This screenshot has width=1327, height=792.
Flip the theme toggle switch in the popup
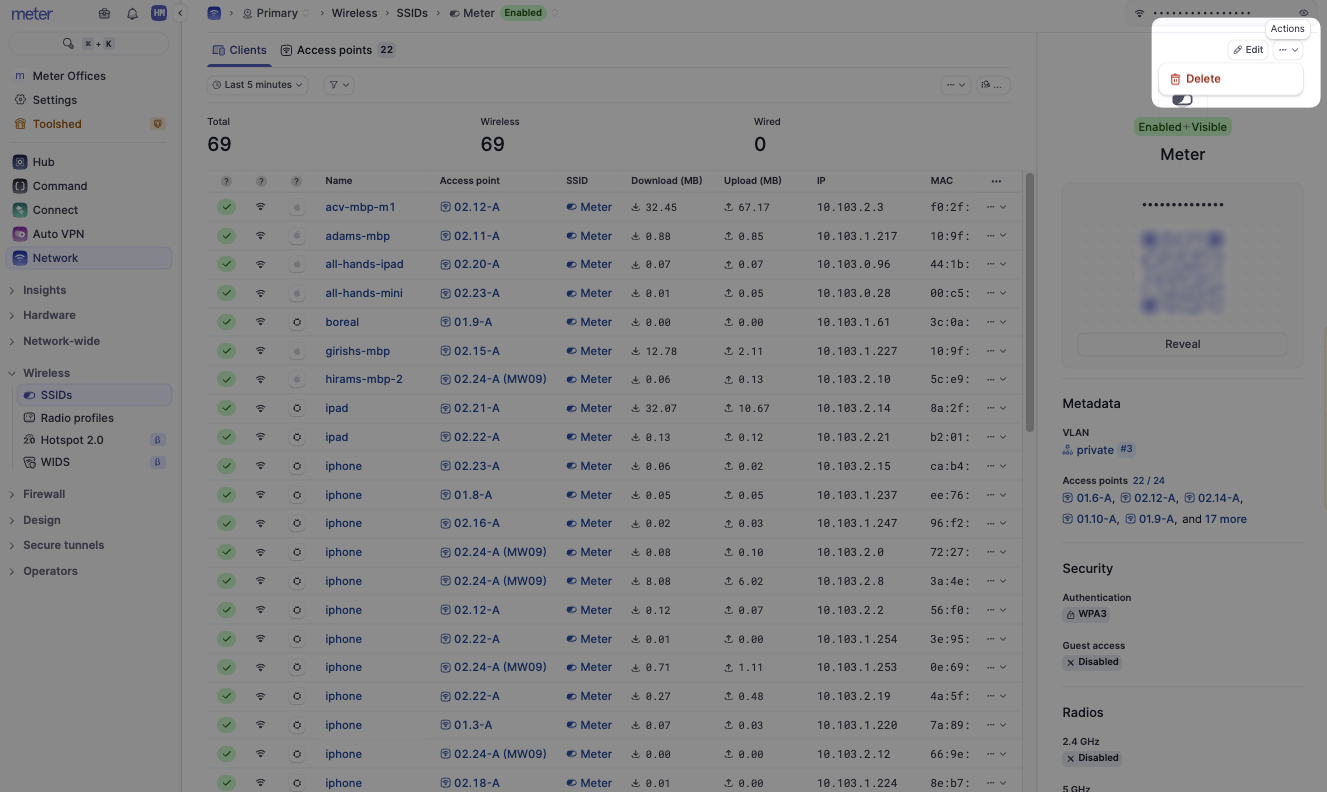click(1182, 98)
